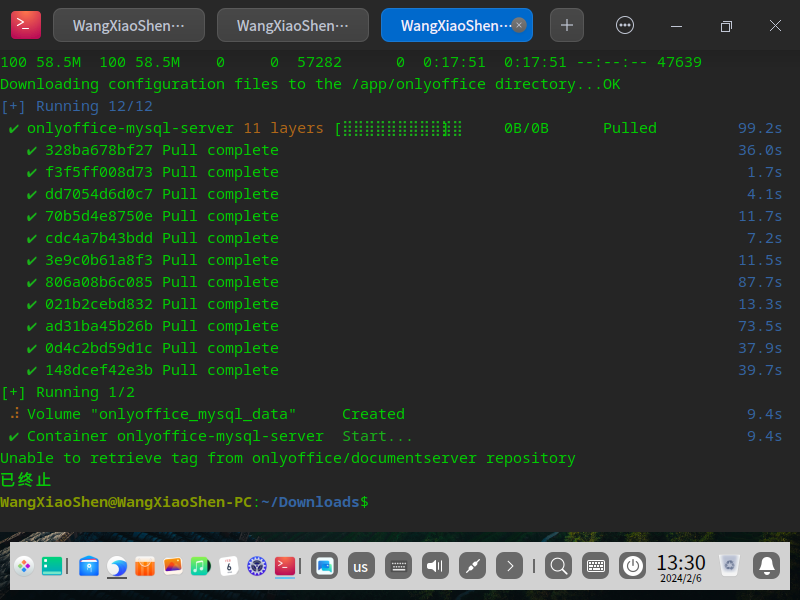This screenshot has width=800, height=600.
Task: Click the red terminal icon in the dock
Action: tap(285, 566)
